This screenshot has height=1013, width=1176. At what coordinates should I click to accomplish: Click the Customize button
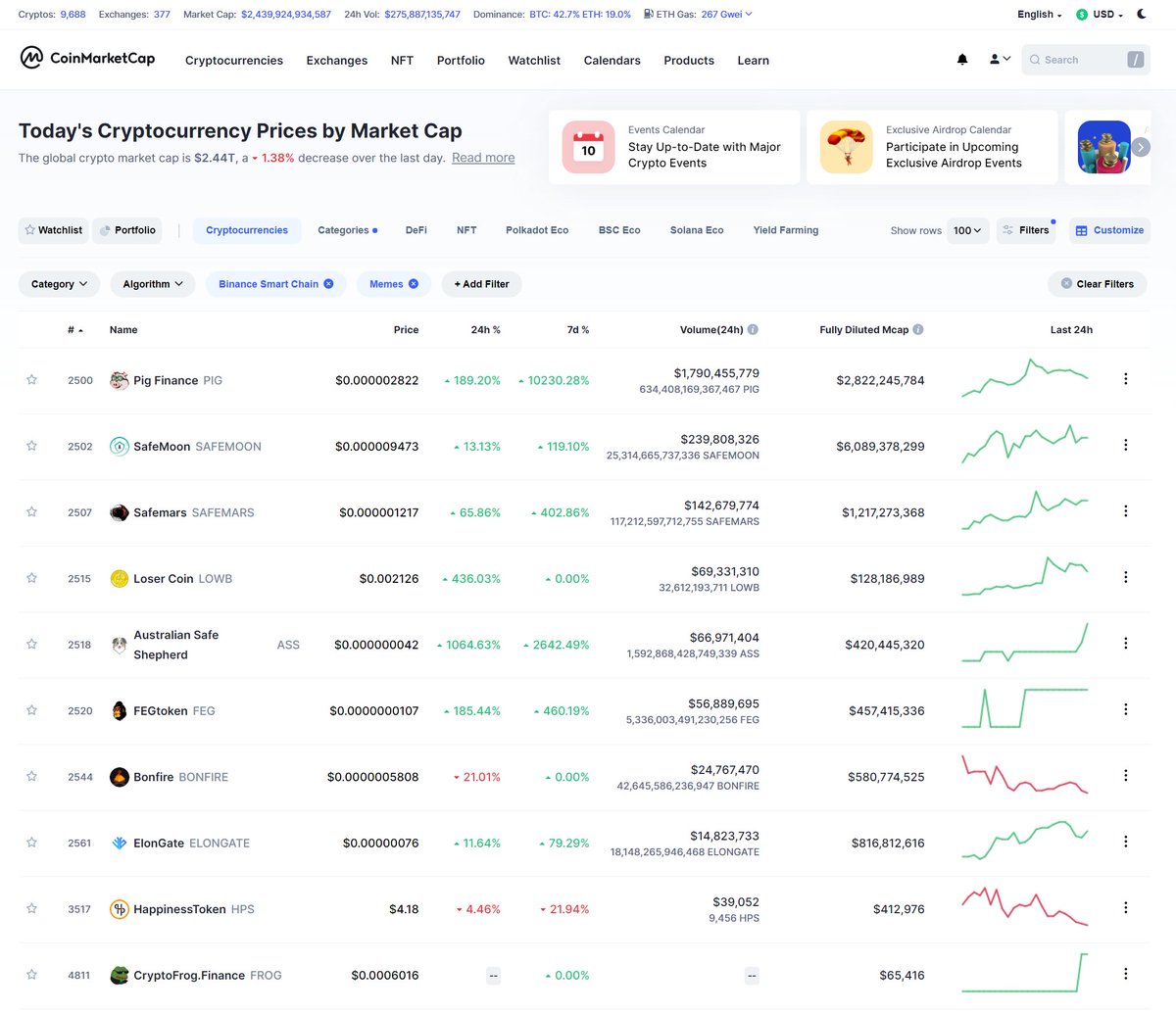(x=1109, y=230)
